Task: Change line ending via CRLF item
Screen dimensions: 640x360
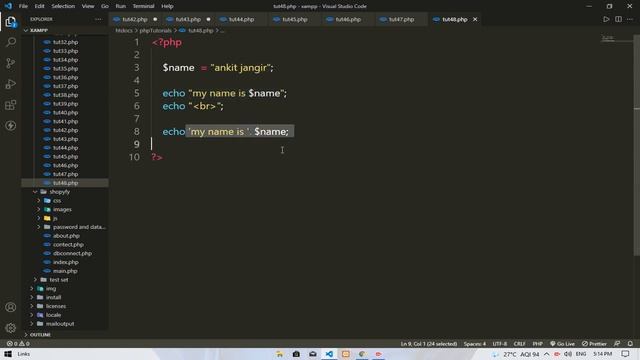Action: (519, 344)
